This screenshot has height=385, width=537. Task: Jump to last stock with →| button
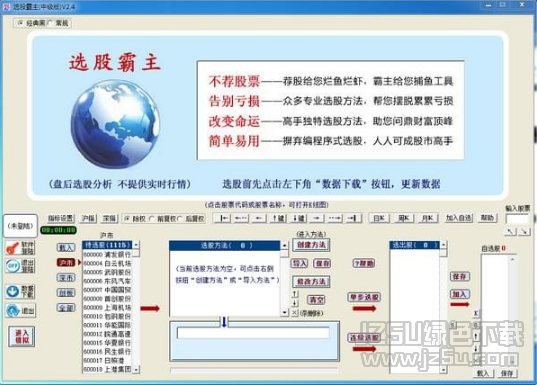tap(353, 218)
